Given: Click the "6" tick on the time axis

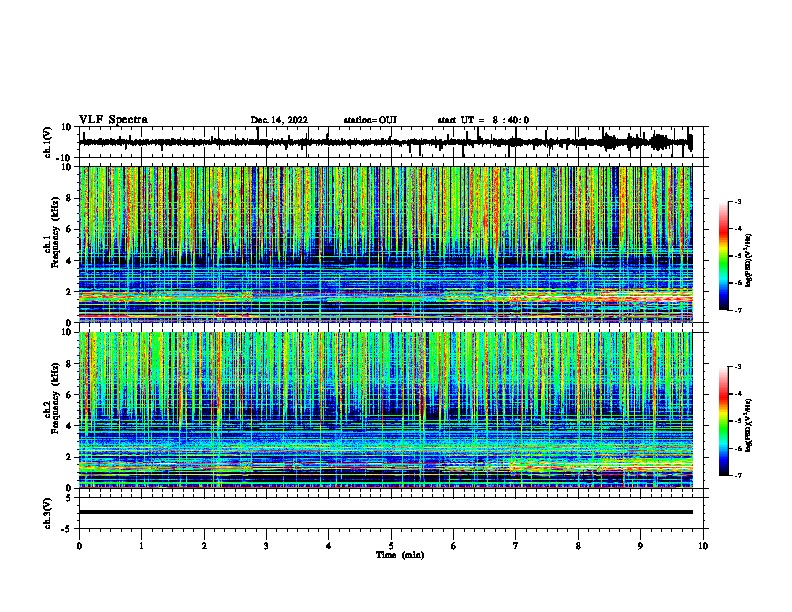Looking at the screenshot, I should click(454, 546).
